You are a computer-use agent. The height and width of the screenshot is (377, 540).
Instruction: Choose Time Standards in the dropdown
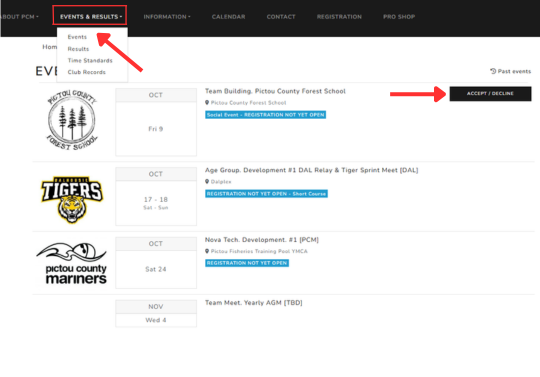90,60
